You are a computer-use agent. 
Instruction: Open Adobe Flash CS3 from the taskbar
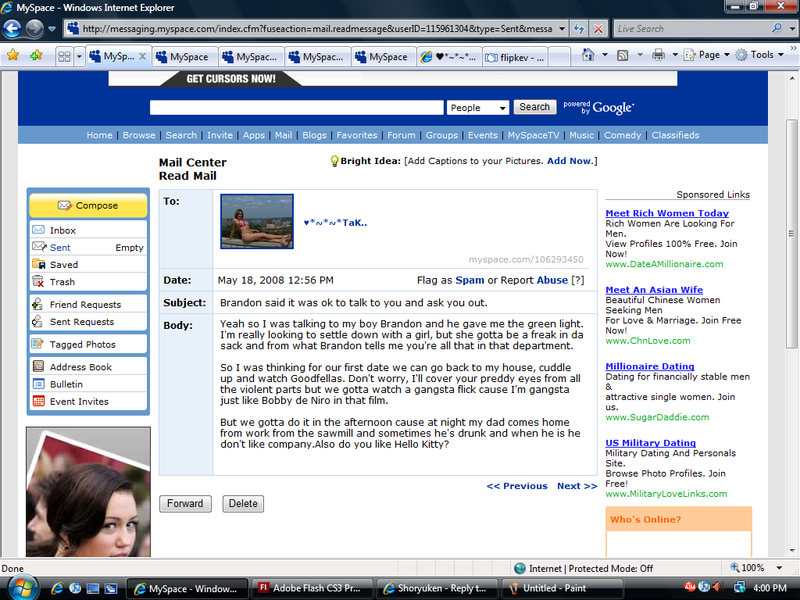click(x=311, y=588)
